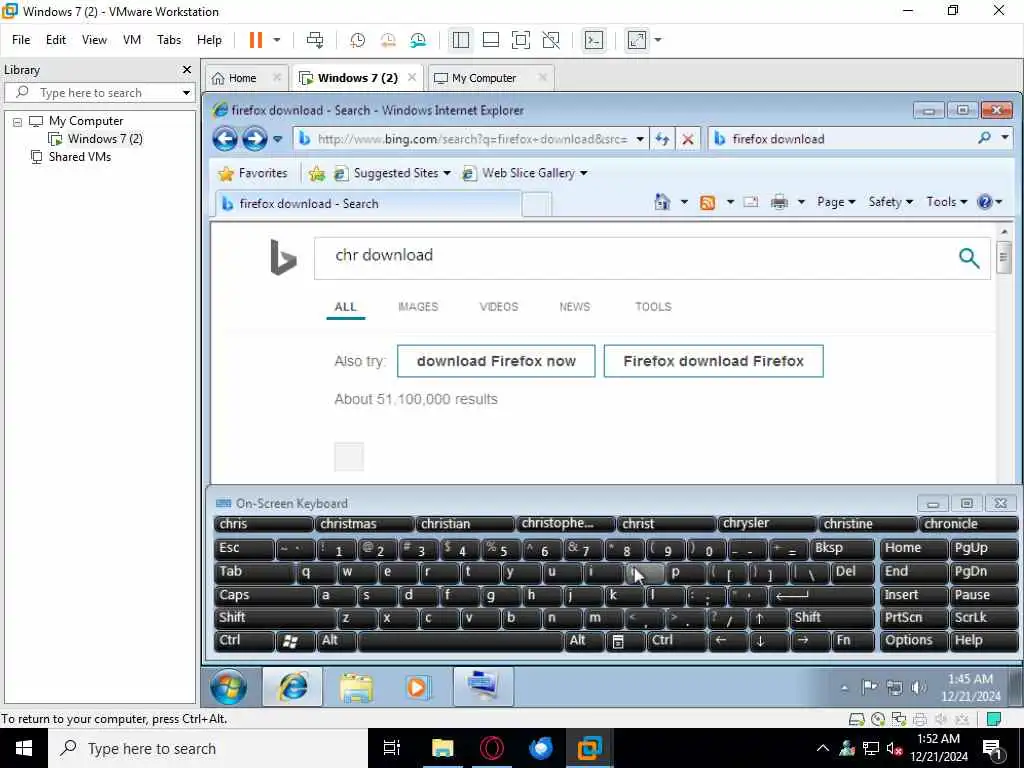Viewport: 1024px width, 768px height.
Task: Pause the virtual machine with toolbar button
Action: 255,40
